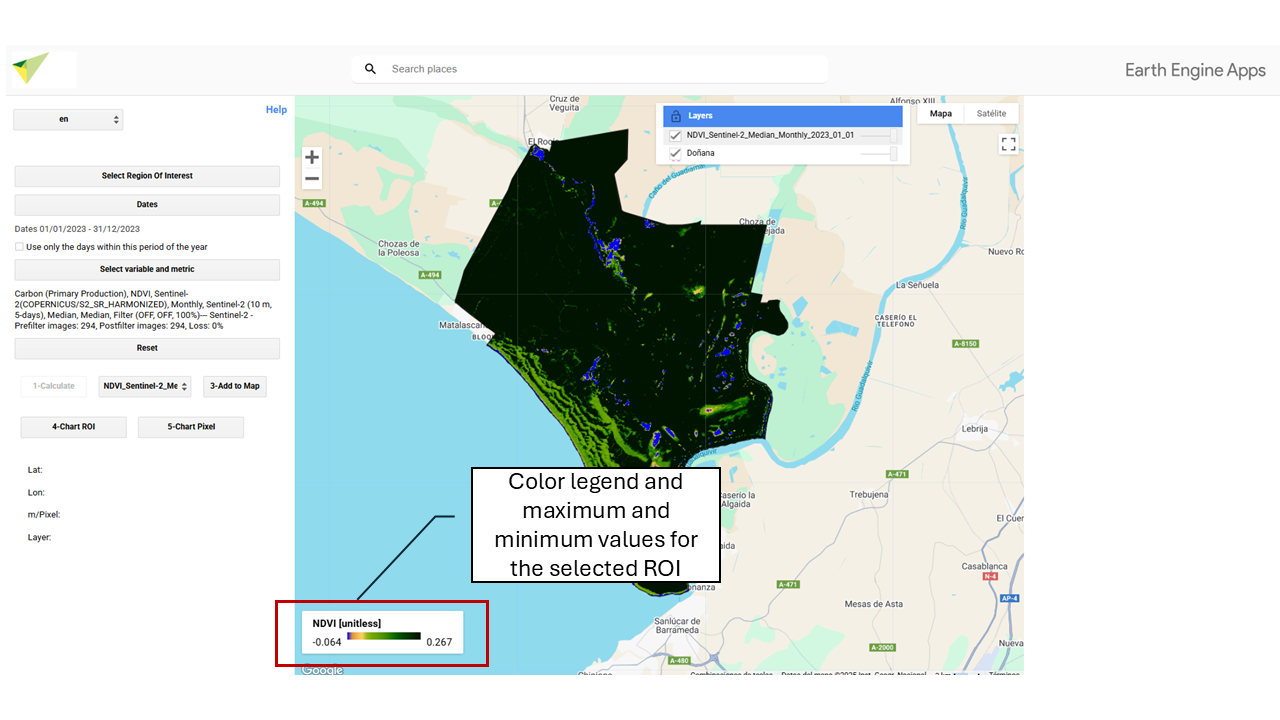Hide the Doñana layer checkbox
The width and height of the screenshot is (1280, 720).
[676, 153]
